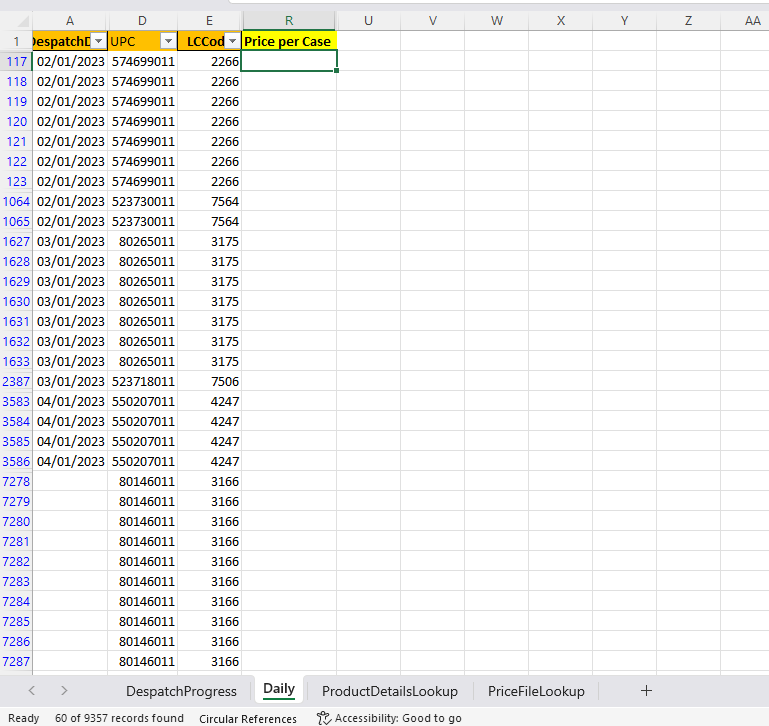Open the ProductDetailsLookup sheet tab
Viewport: 769px width, 726px height.
tap(389, 691)
